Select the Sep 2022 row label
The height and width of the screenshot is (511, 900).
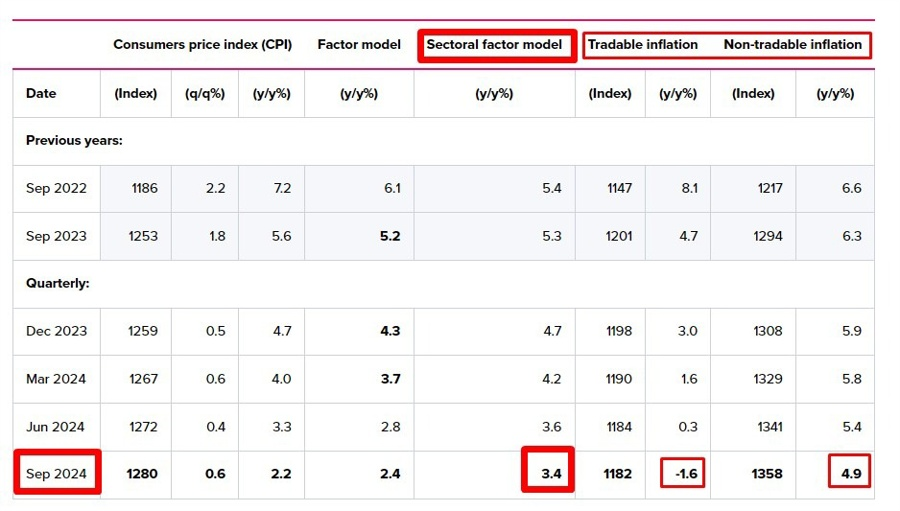[x=57, y=188]
